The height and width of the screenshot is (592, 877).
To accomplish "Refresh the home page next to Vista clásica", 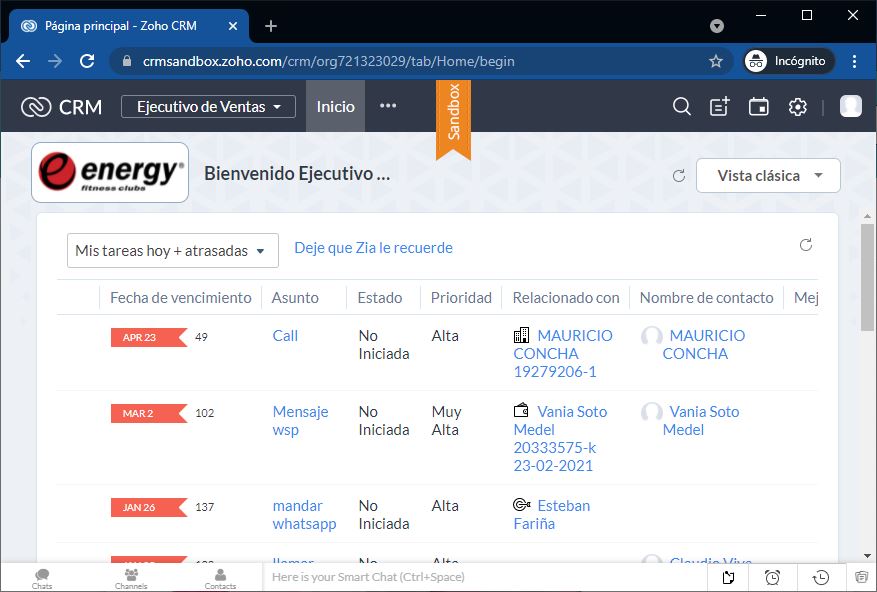I will point(679,176).
